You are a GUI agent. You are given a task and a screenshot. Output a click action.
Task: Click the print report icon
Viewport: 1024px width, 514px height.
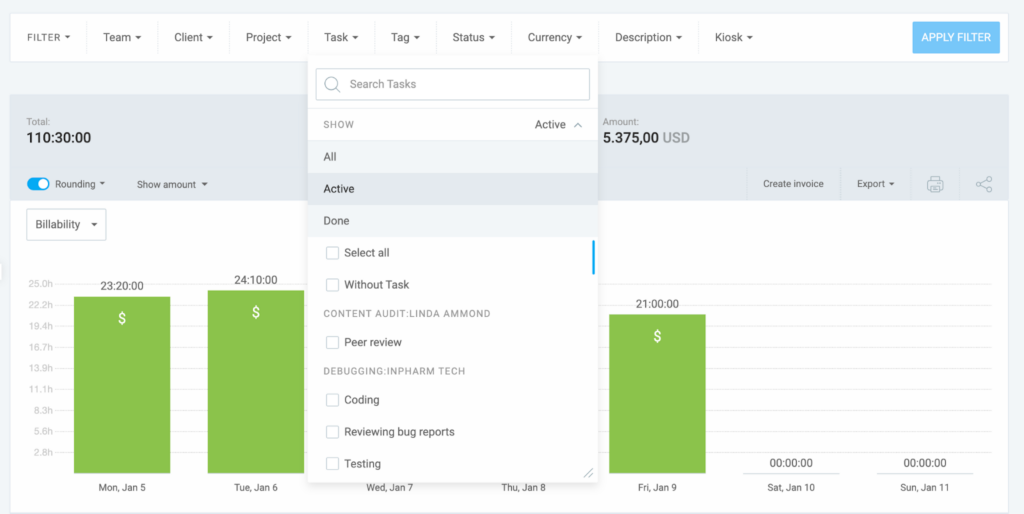pyautogui.click(x=935, y=184)
